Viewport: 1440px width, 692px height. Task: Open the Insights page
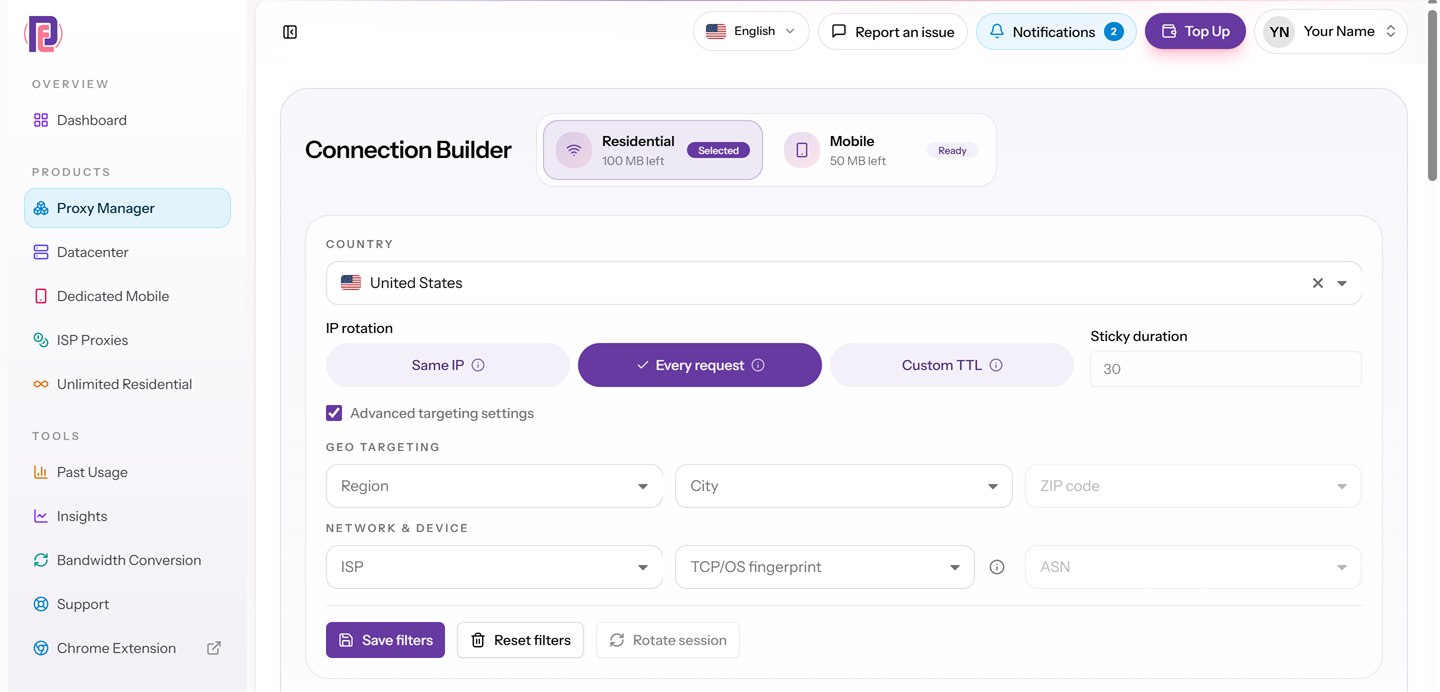[x=127, y=516]
